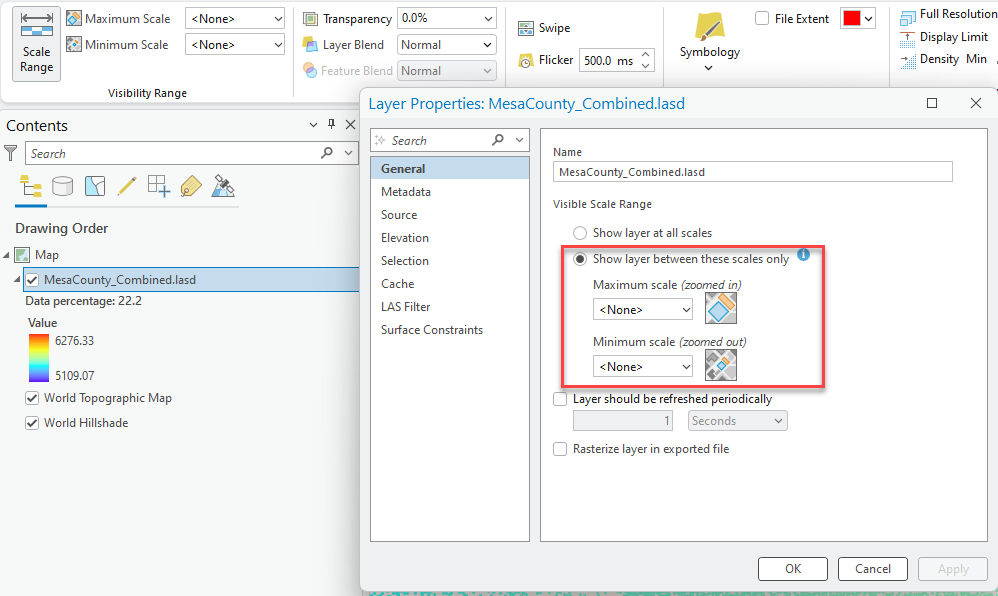Uncheck the World Hillshade layer
Screen dimensions: 998x596
(33, 422)
